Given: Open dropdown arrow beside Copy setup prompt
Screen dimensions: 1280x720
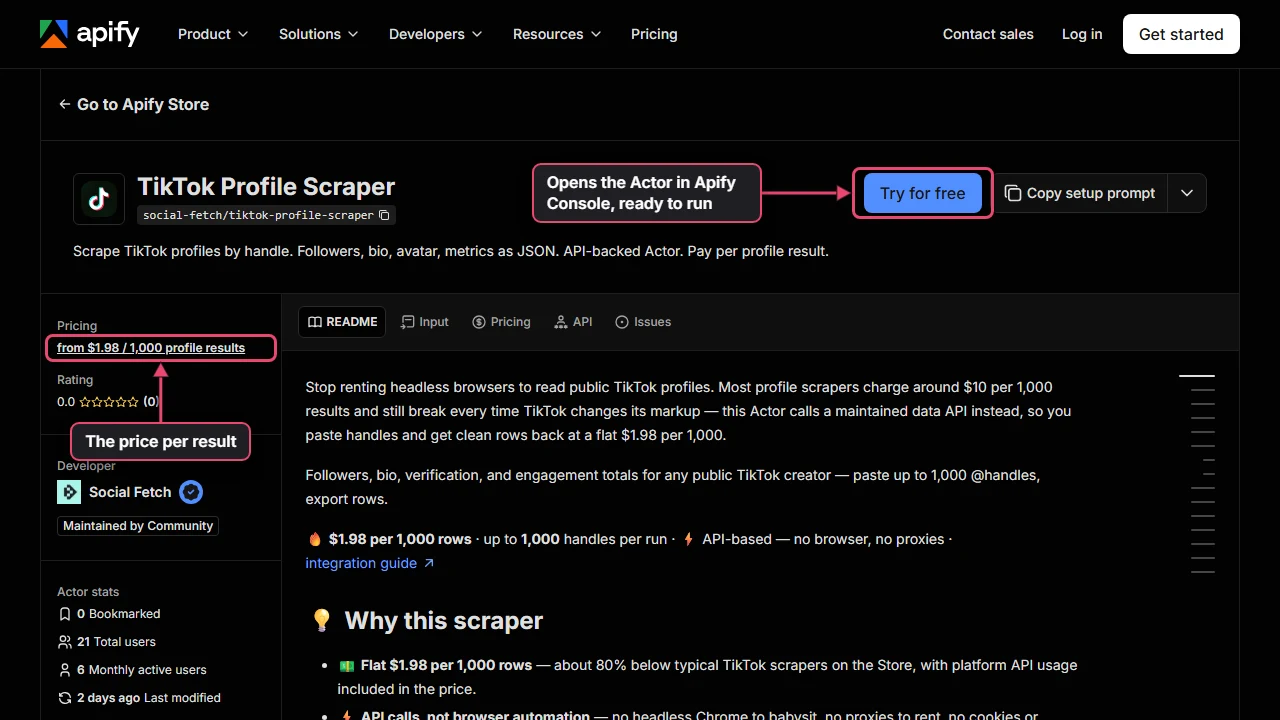Looking at the screenshot, I should click(x=1187, y=193).
